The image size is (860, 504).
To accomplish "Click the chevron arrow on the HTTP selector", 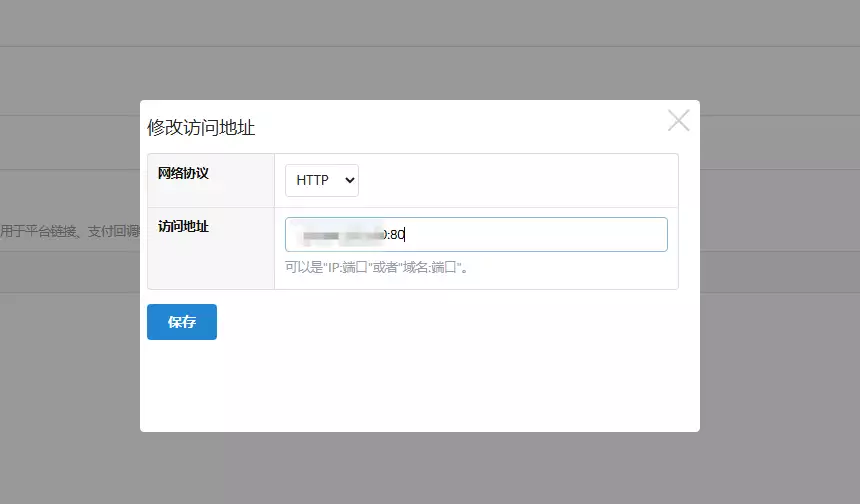I will coord(349,181).
